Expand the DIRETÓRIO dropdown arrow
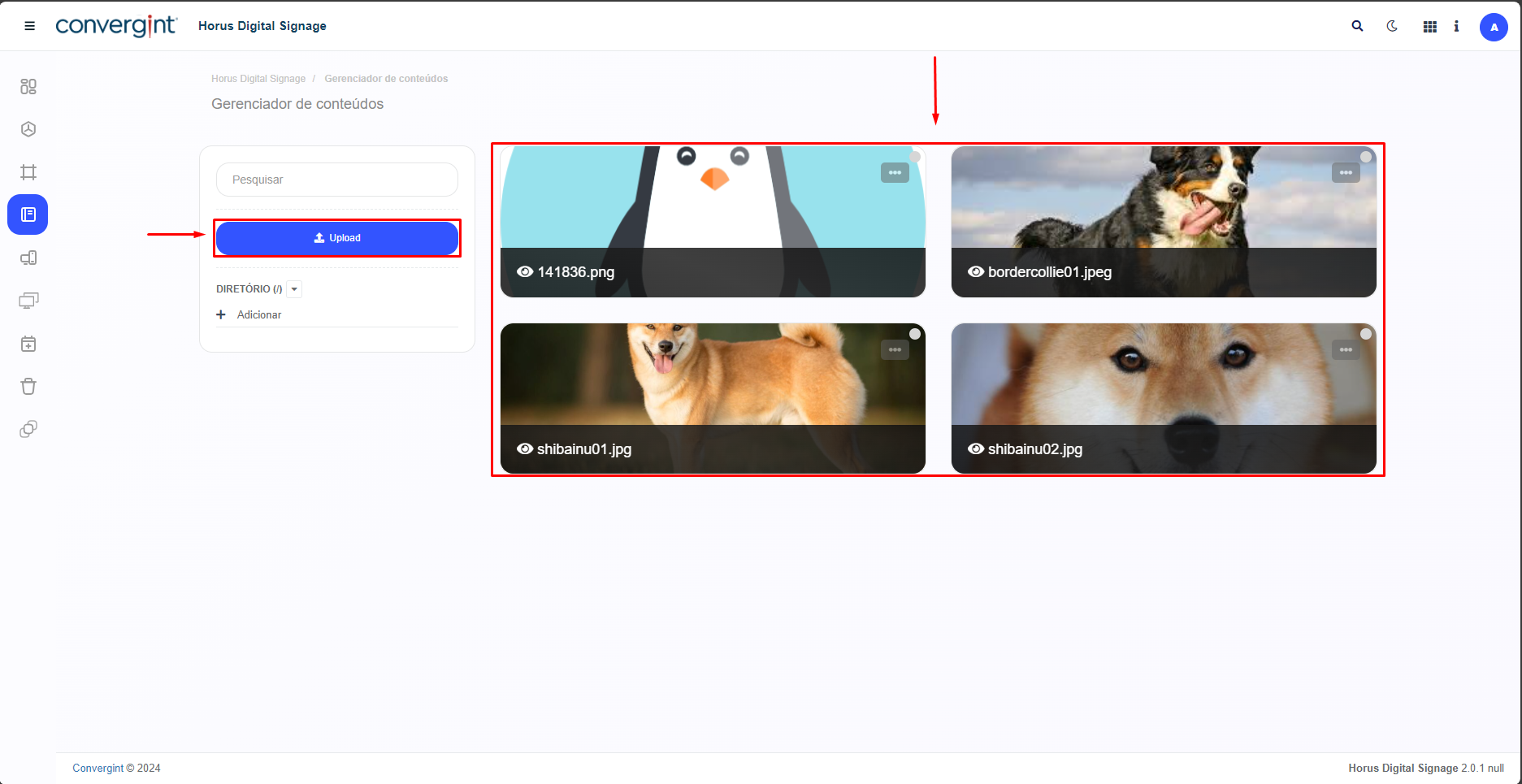 click(295, 289)
